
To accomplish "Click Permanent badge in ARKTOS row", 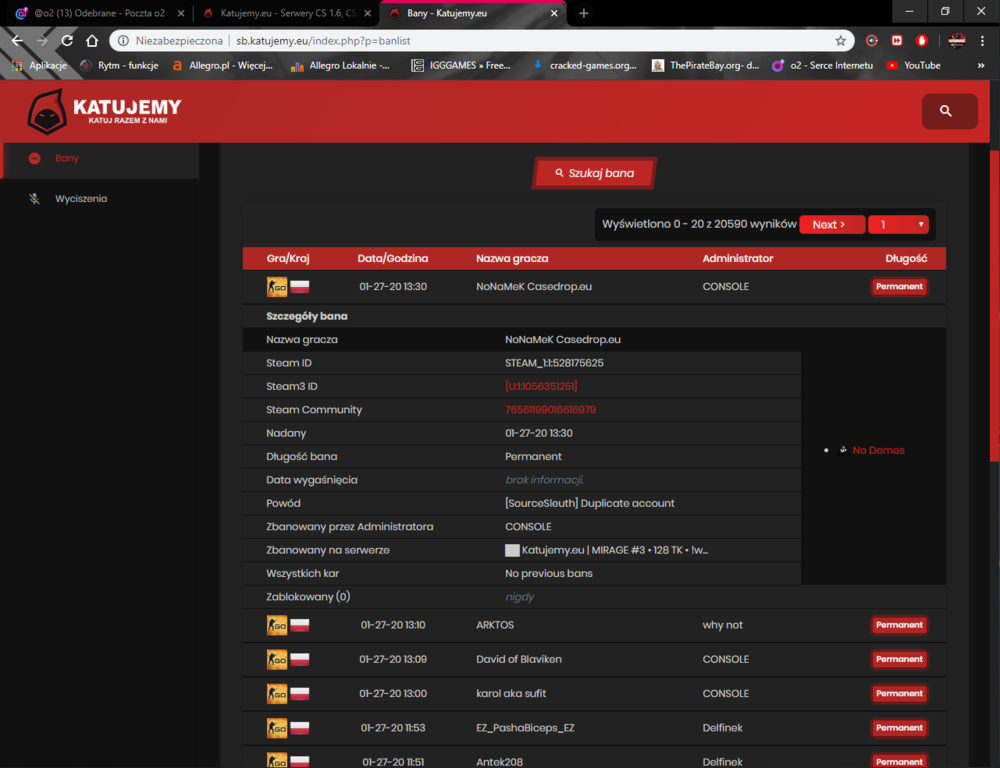I will [x=899, y=625].
